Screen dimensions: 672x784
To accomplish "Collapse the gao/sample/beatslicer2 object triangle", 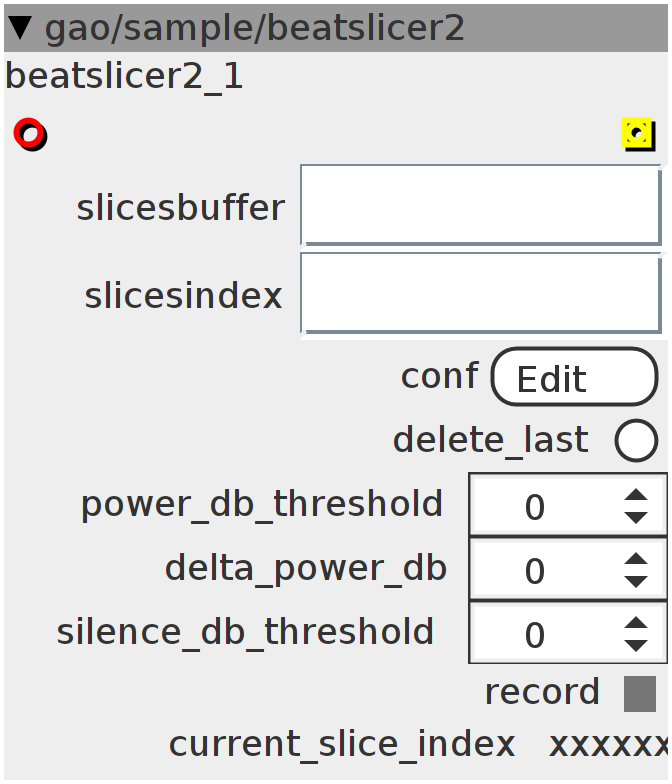I will point(22,28).
